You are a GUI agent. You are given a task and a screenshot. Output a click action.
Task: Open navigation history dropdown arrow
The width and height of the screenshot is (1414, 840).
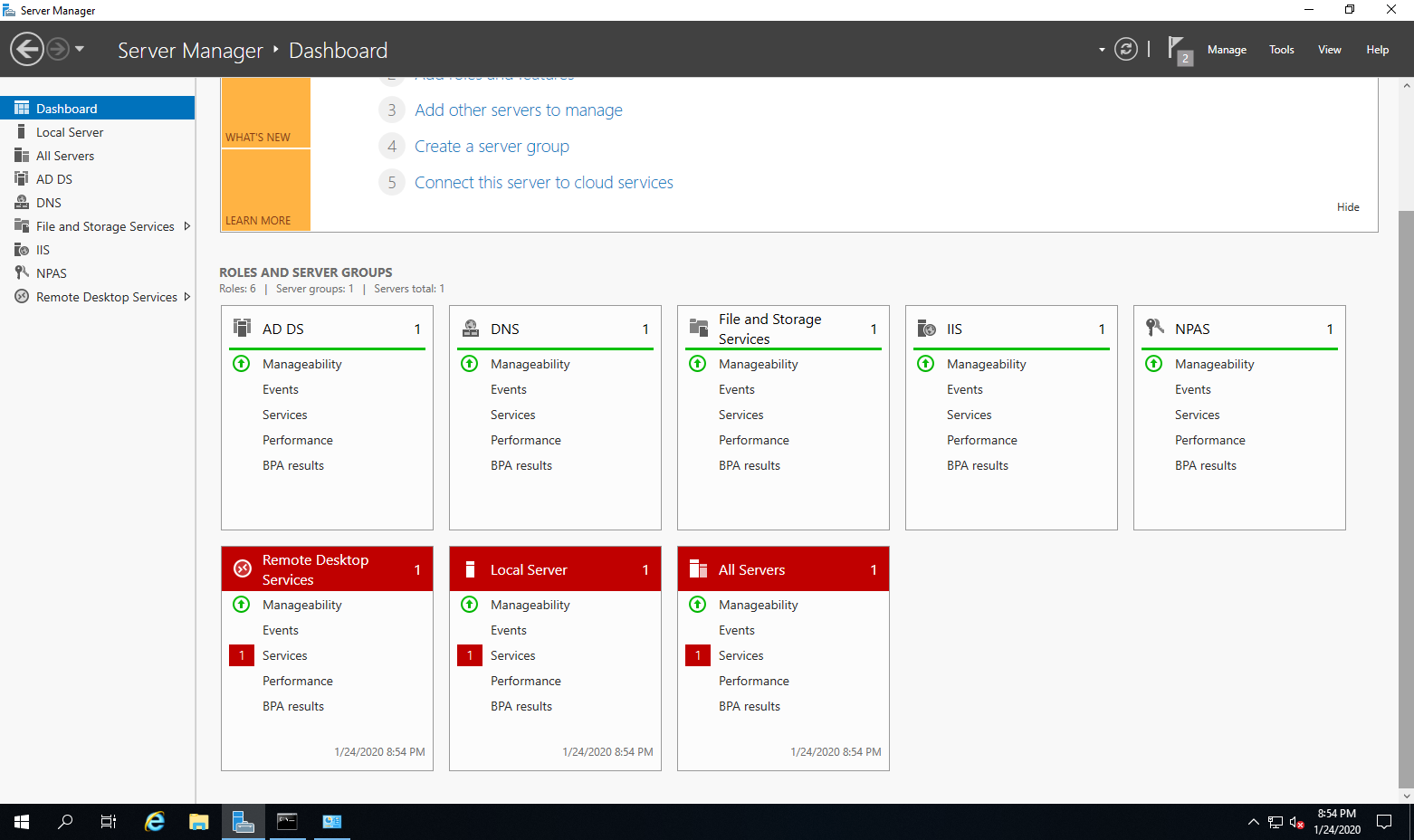(80, 49)
